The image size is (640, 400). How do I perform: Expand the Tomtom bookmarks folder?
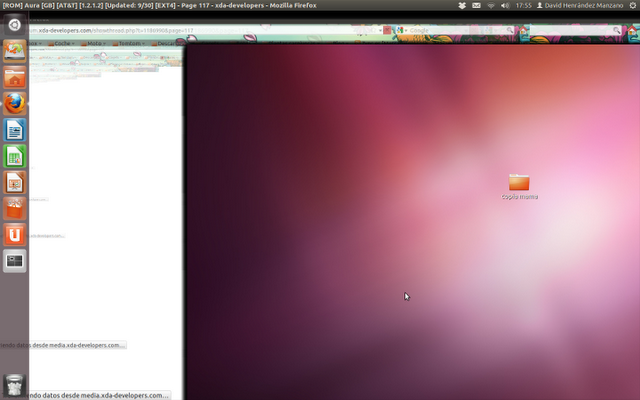coord(129,43)
